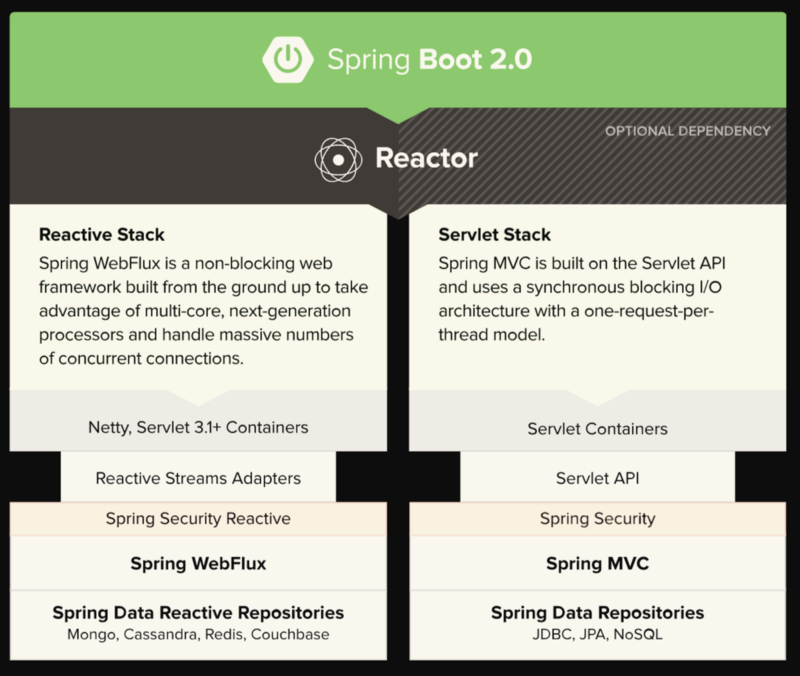Click the 'JDBC, JPA, NoSQL' text

tap(597, 634)
